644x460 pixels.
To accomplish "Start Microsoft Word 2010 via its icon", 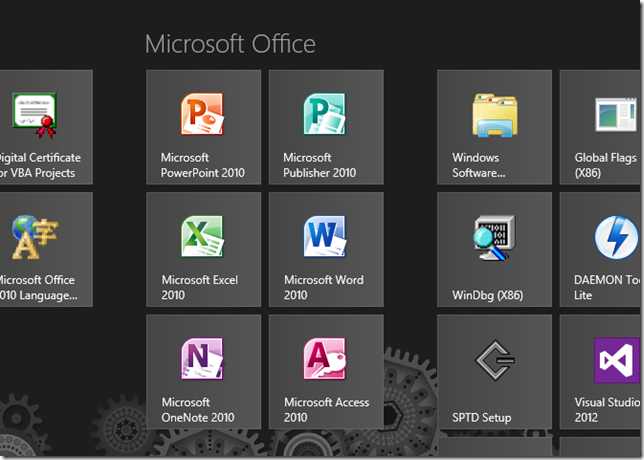I will pyautogui.click(x=325, y=237).
